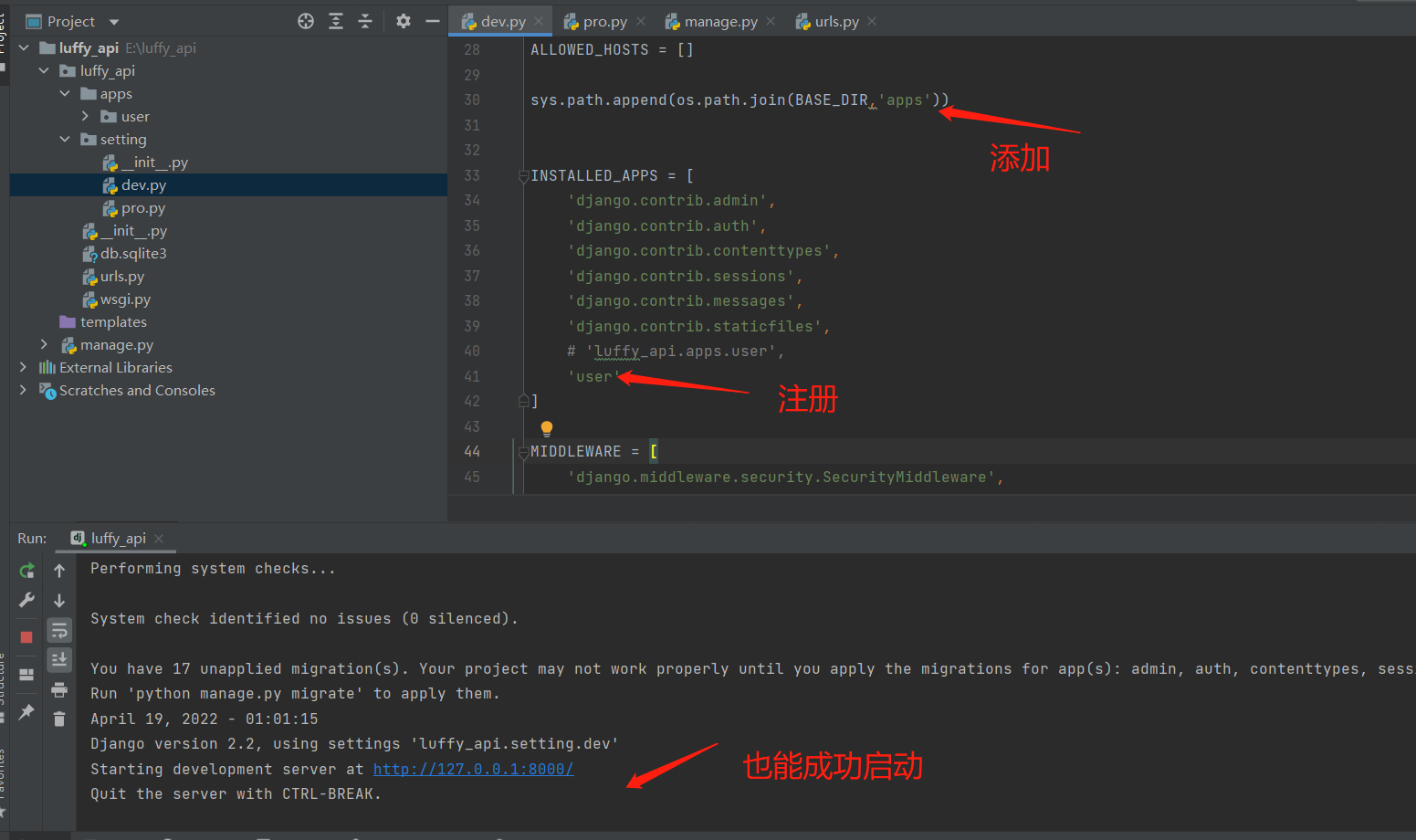Fold MIDDLEWARE block at line 44
Viewport: 1416px width, 840px height.
(x=524, y=451)
